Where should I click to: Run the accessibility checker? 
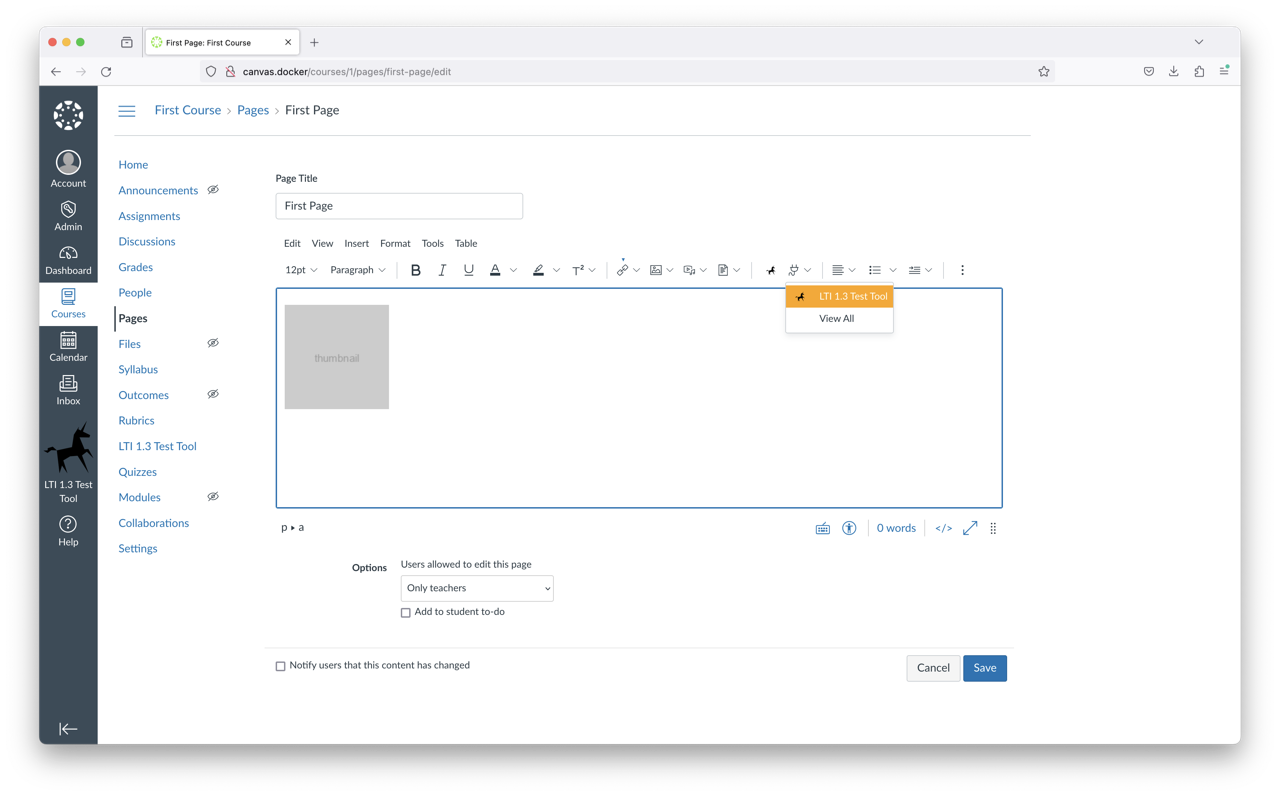click(x=848, y=527)
